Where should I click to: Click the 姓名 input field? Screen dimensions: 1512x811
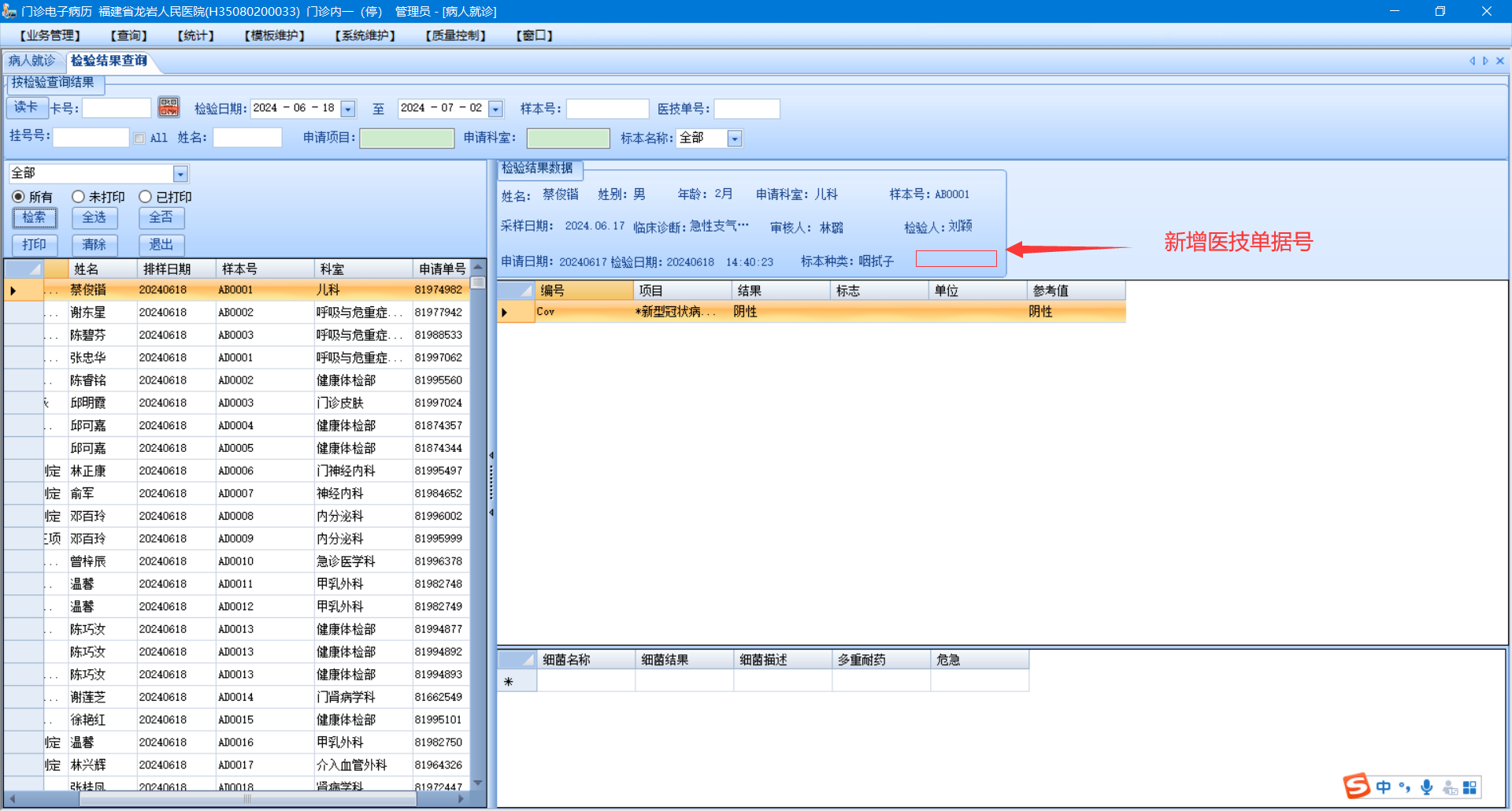tap(247, 138)
